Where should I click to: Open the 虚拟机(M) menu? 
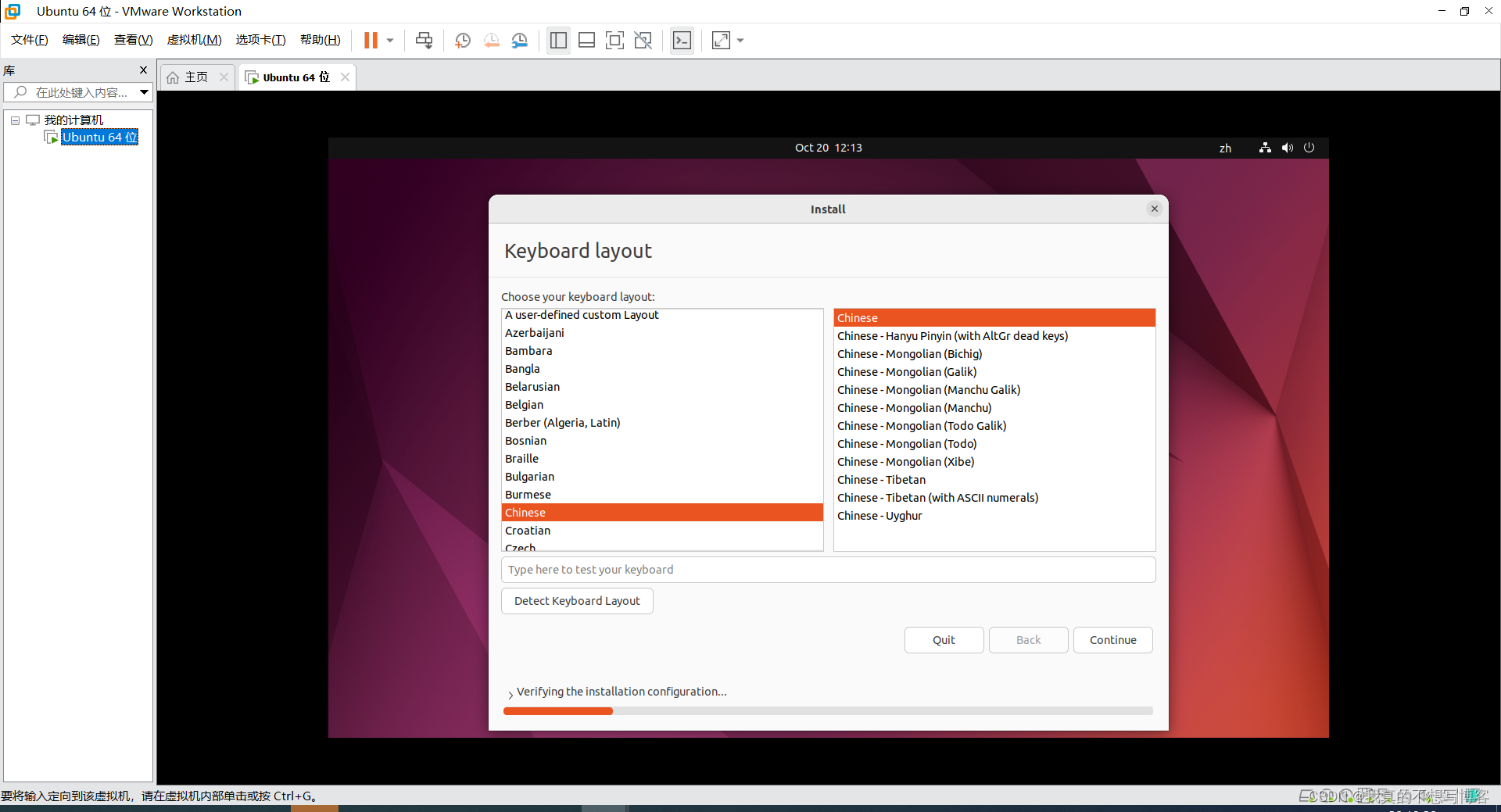[195, 40]
